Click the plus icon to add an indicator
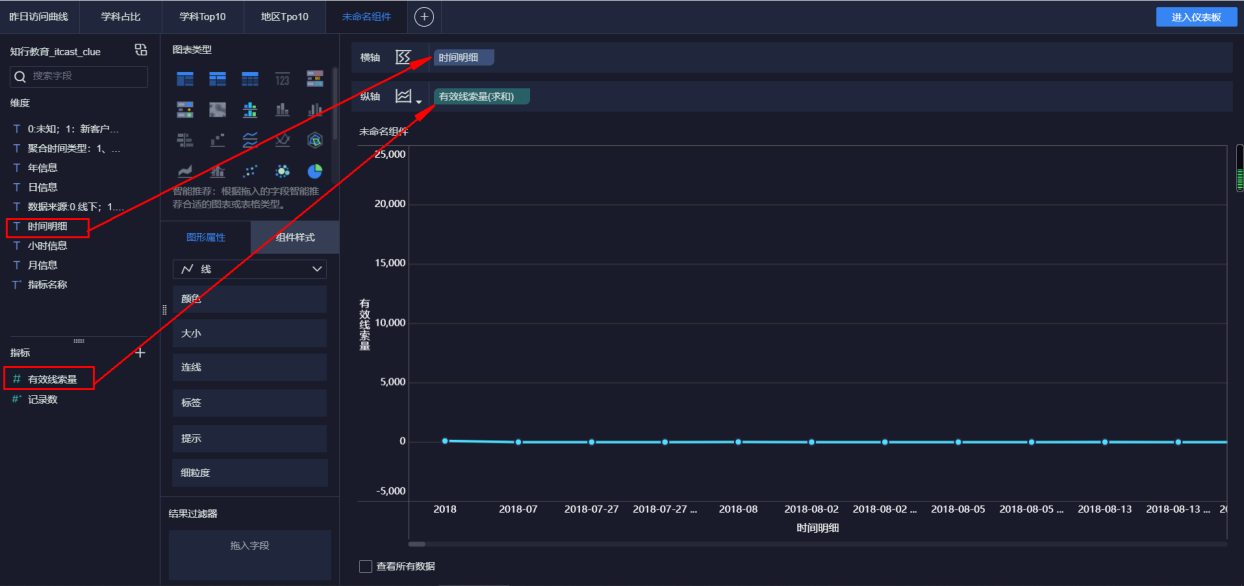1244x586 pixels. coord(140,352)
